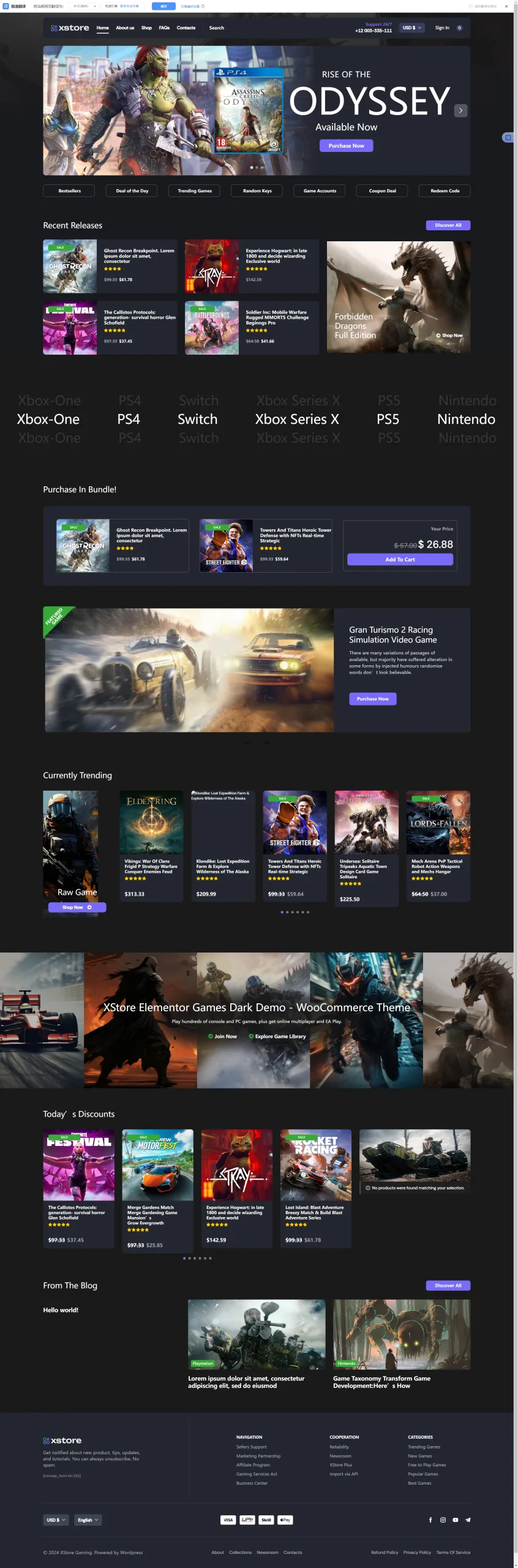Click the Refund Policy footer link
The height and width of the screenshot is (1568, 518).
tap(385, 1553)
